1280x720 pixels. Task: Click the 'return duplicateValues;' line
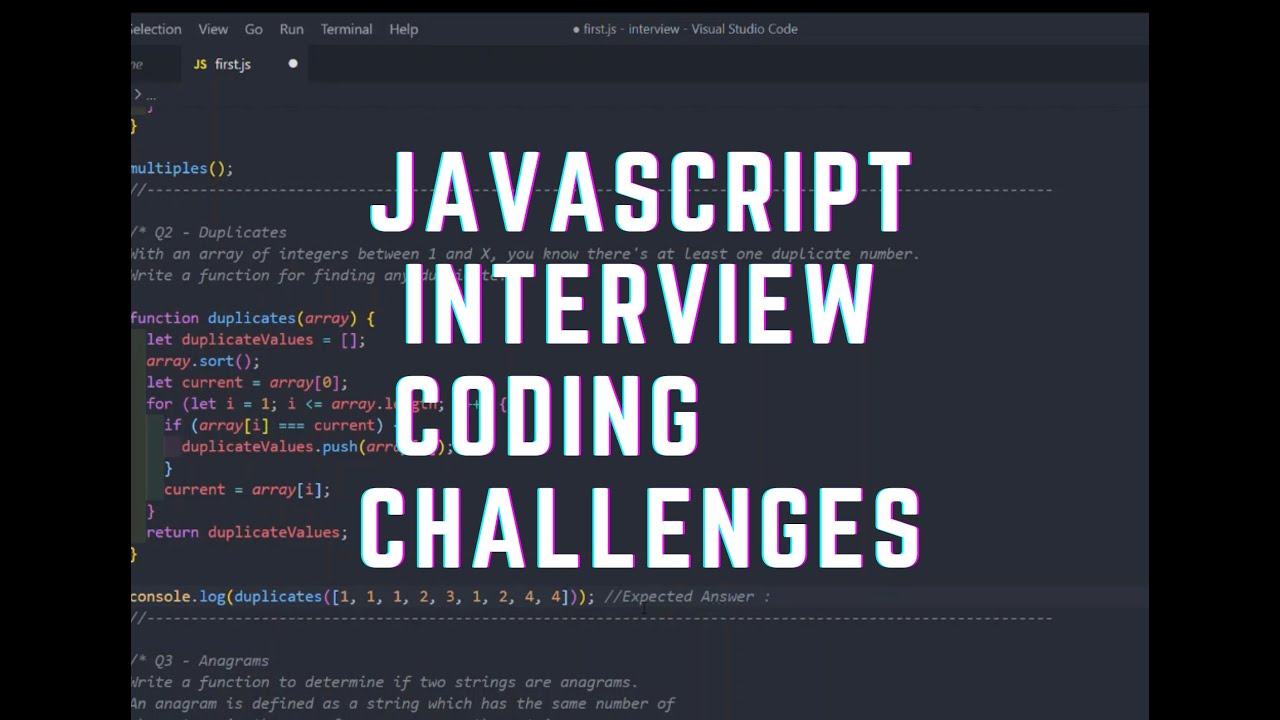247,532
